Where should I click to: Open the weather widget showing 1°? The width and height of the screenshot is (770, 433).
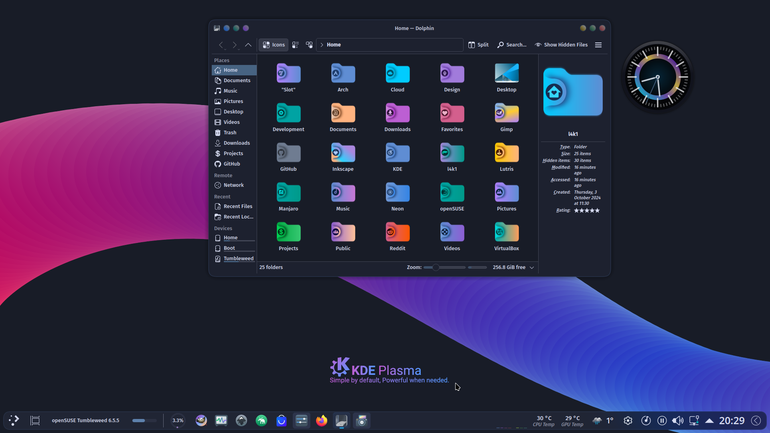(603, 421)
